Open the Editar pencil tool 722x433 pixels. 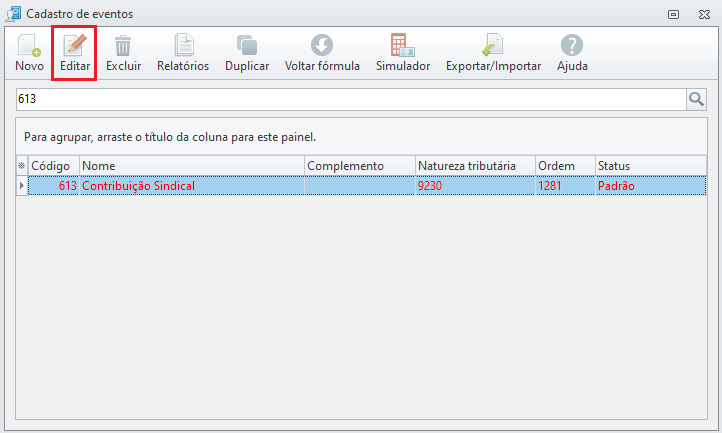75,53
